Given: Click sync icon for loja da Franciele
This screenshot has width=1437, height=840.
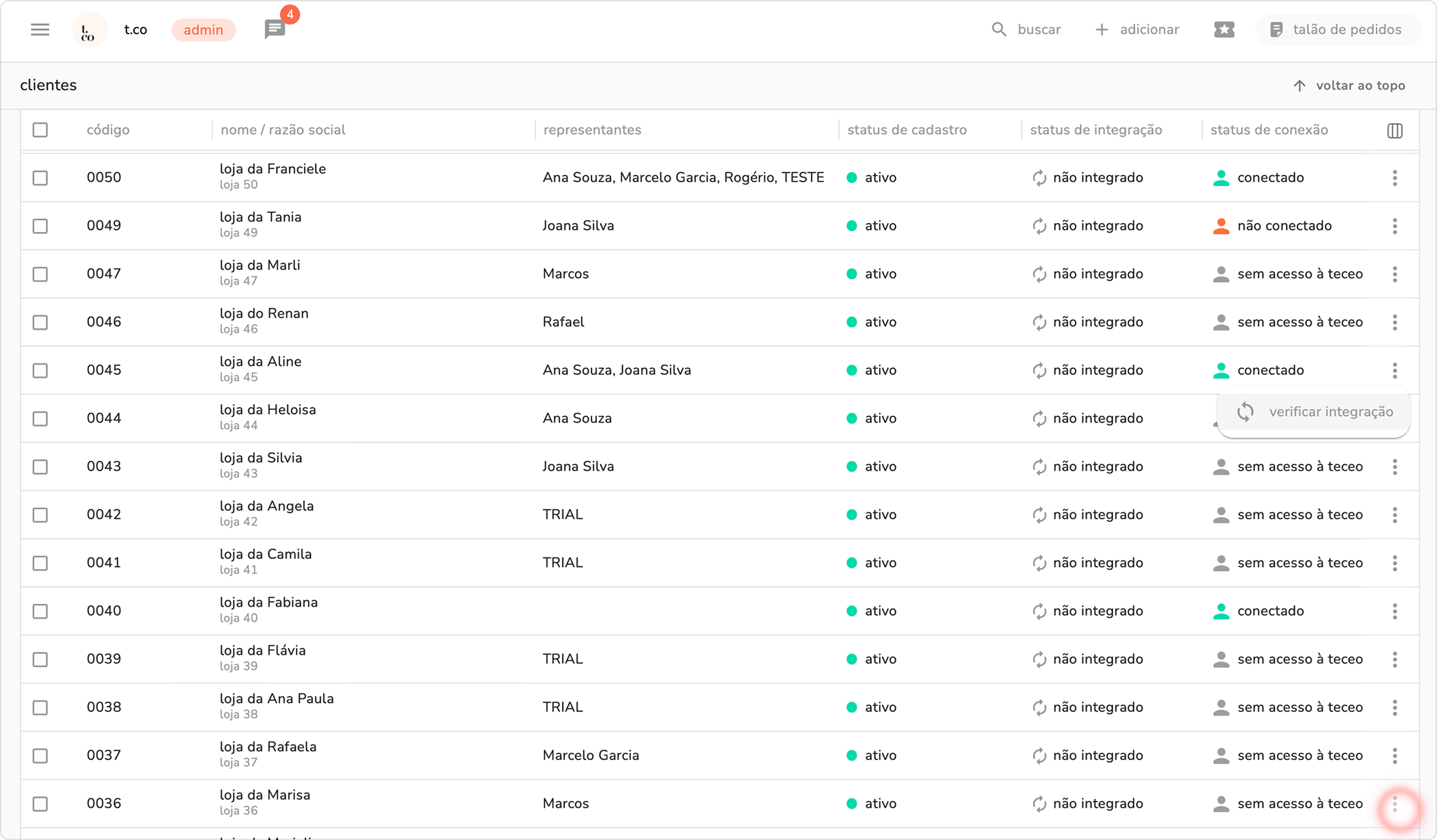Looking at the screenshot, I should (x=1039, y=178).
